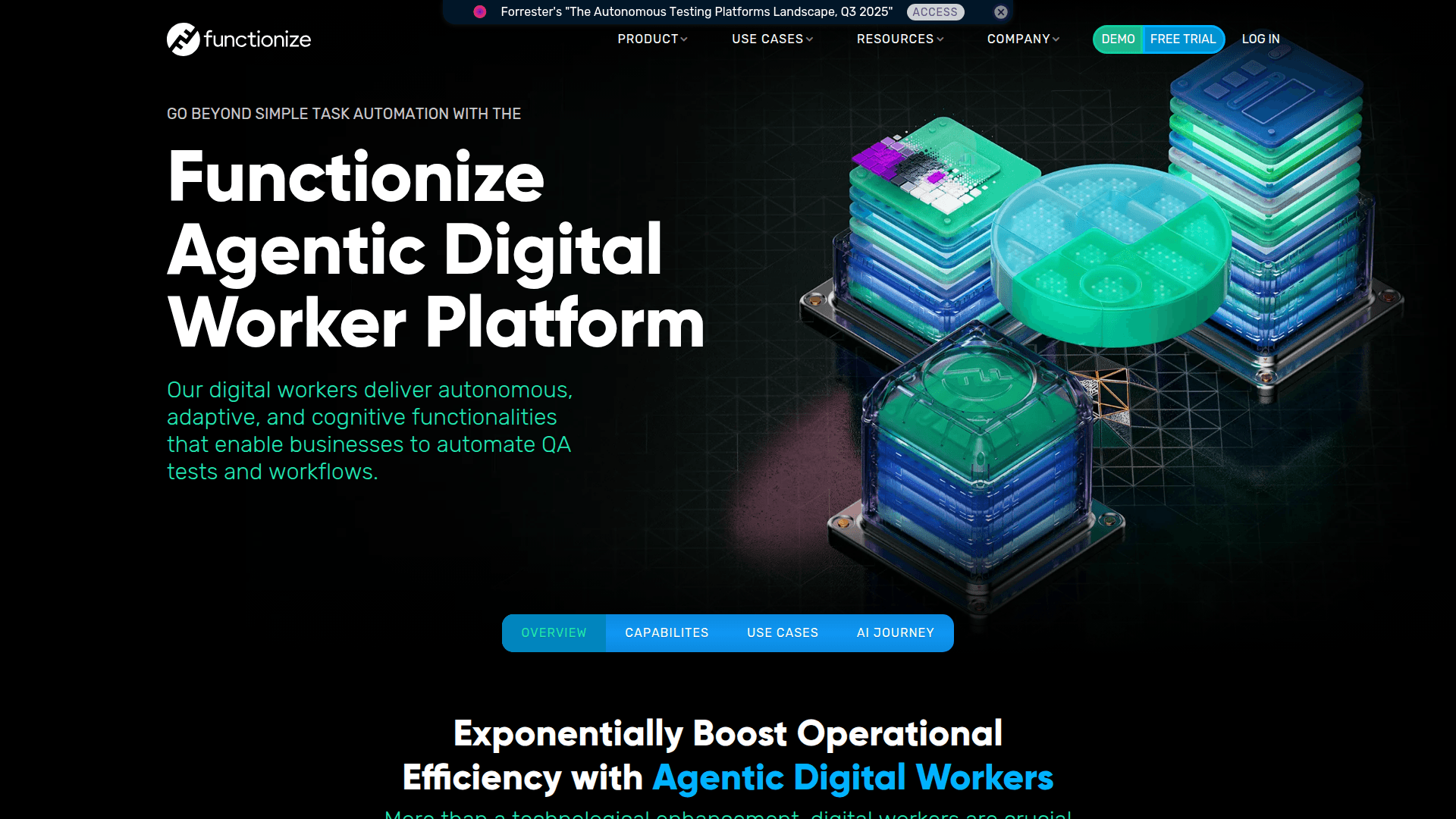Click the functionize wordmark text

[257, 39]
